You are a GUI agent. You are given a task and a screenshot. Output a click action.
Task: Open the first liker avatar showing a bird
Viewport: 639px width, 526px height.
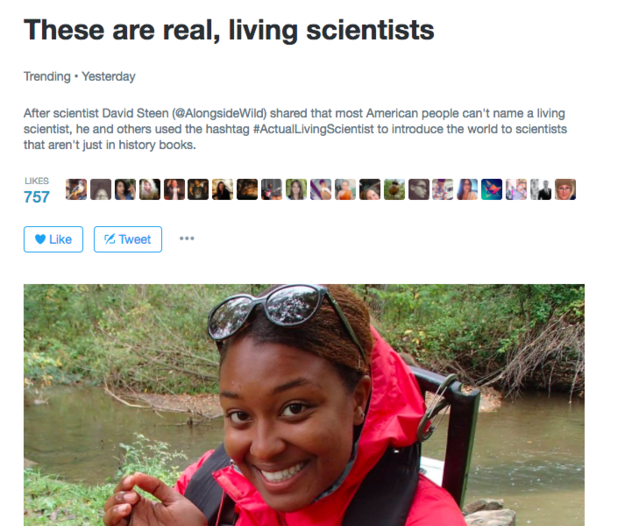pos(76,189)
